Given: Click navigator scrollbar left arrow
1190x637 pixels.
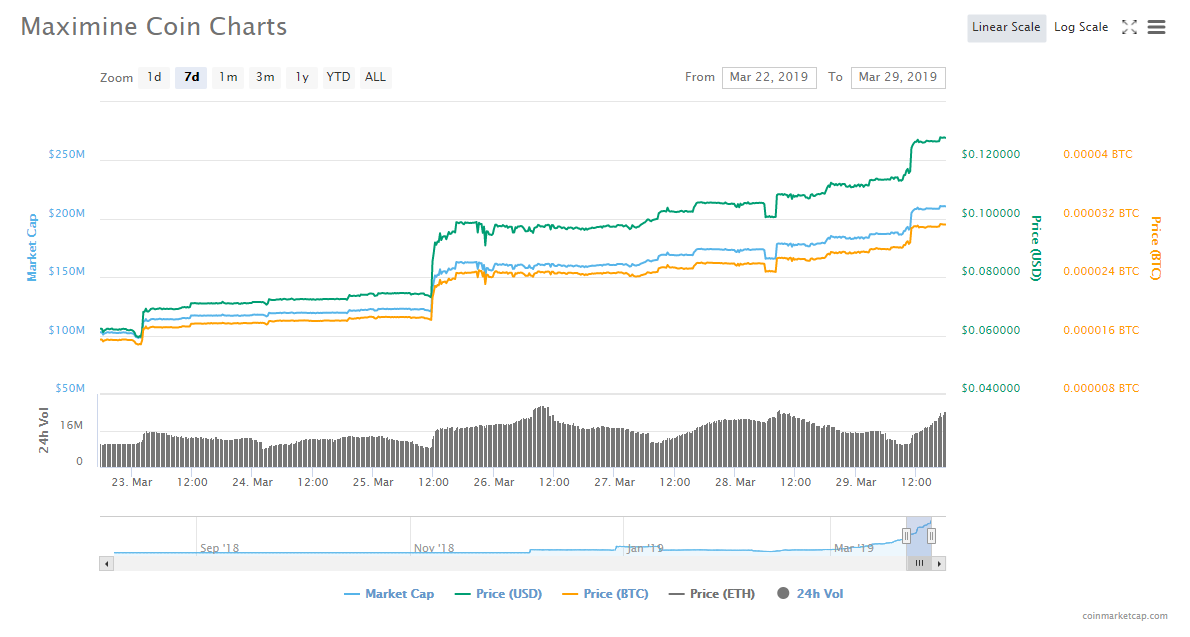Looking at the screenshot, I should tap(106, 563).
